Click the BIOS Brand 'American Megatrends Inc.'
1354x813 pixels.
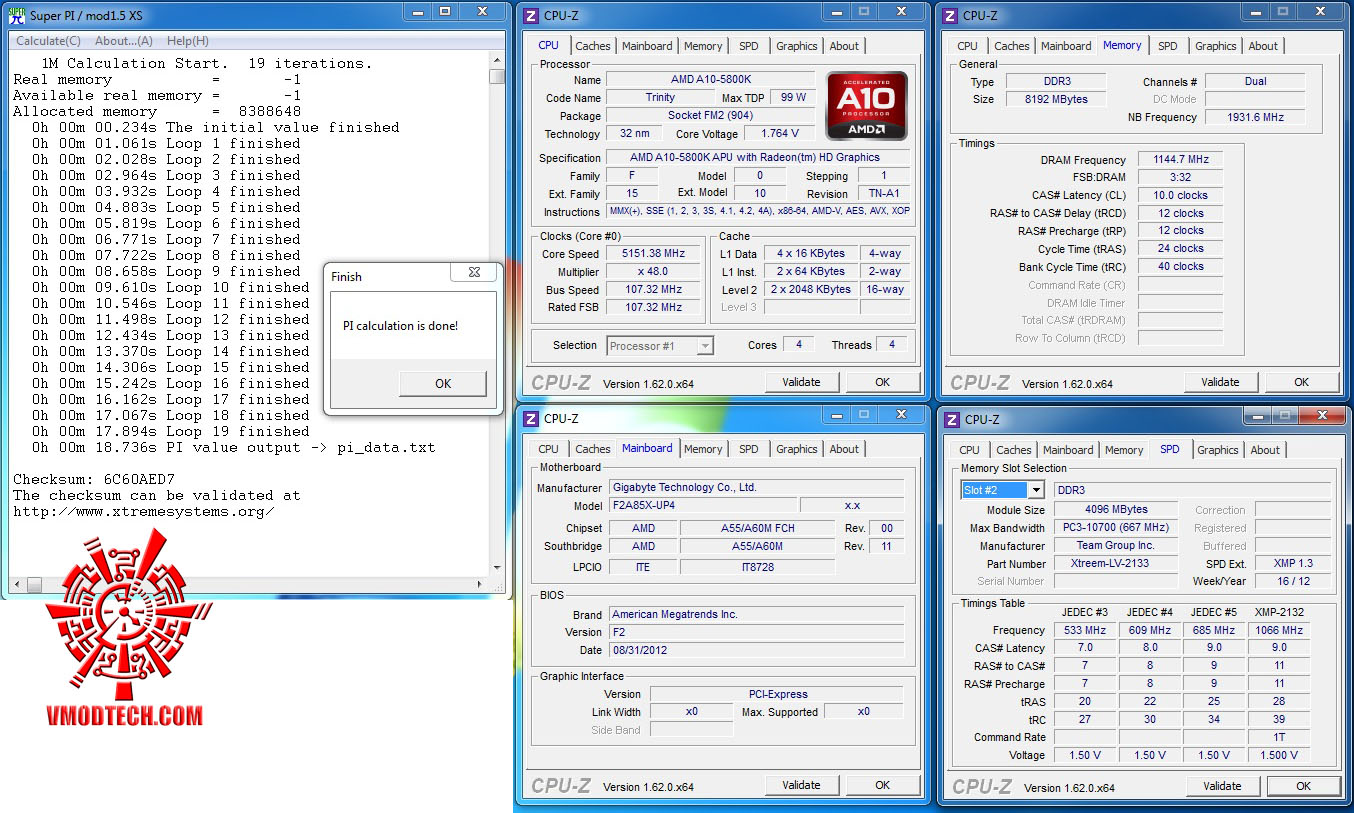(x=757, y=615)
